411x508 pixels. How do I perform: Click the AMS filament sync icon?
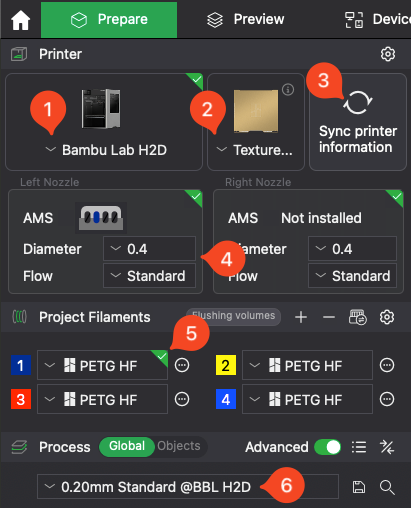(358, 317)
